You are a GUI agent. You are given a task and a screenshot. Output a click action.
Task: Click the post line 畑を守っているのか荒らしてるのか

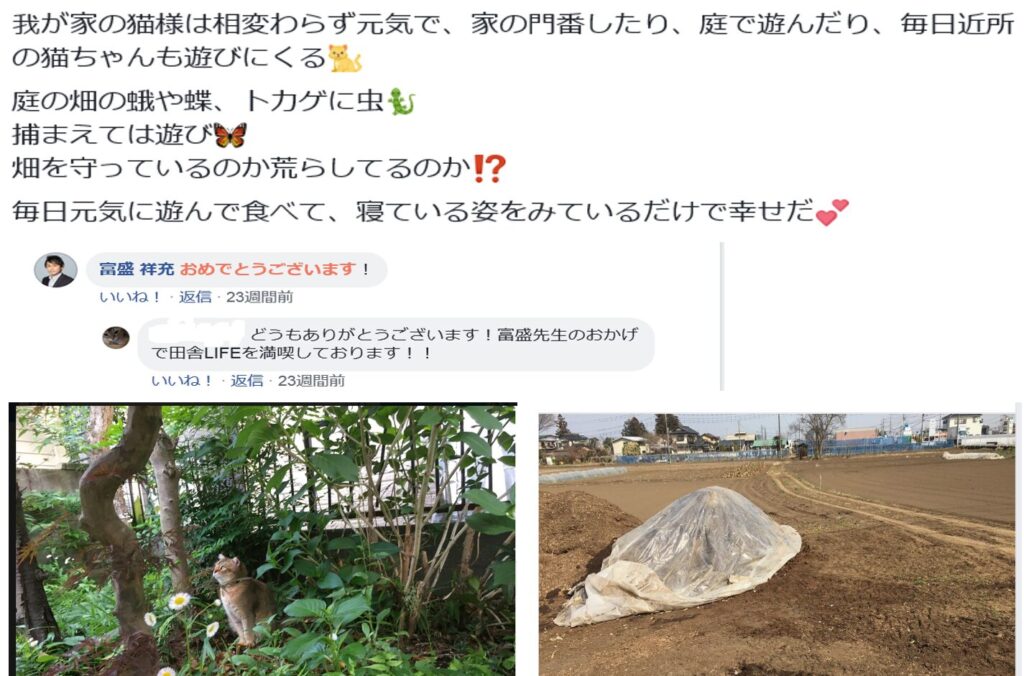[240, 169]
